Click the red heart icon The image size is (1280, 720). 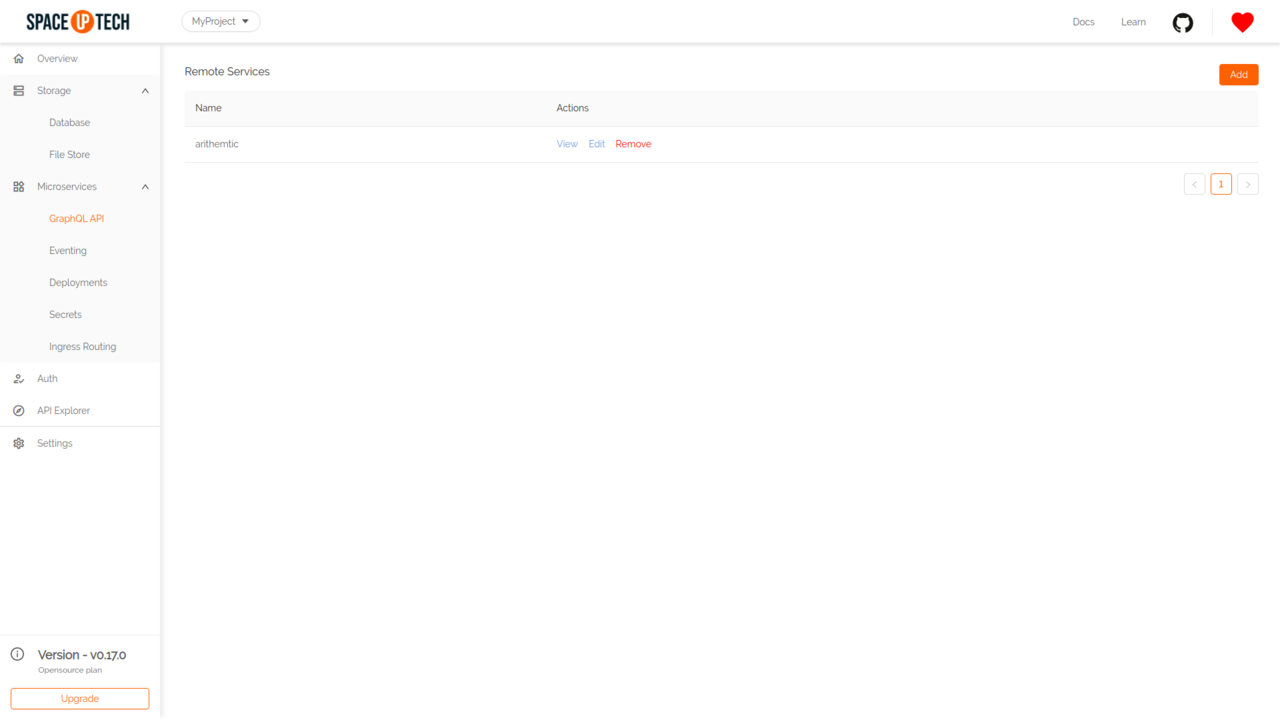(1242, 22)
